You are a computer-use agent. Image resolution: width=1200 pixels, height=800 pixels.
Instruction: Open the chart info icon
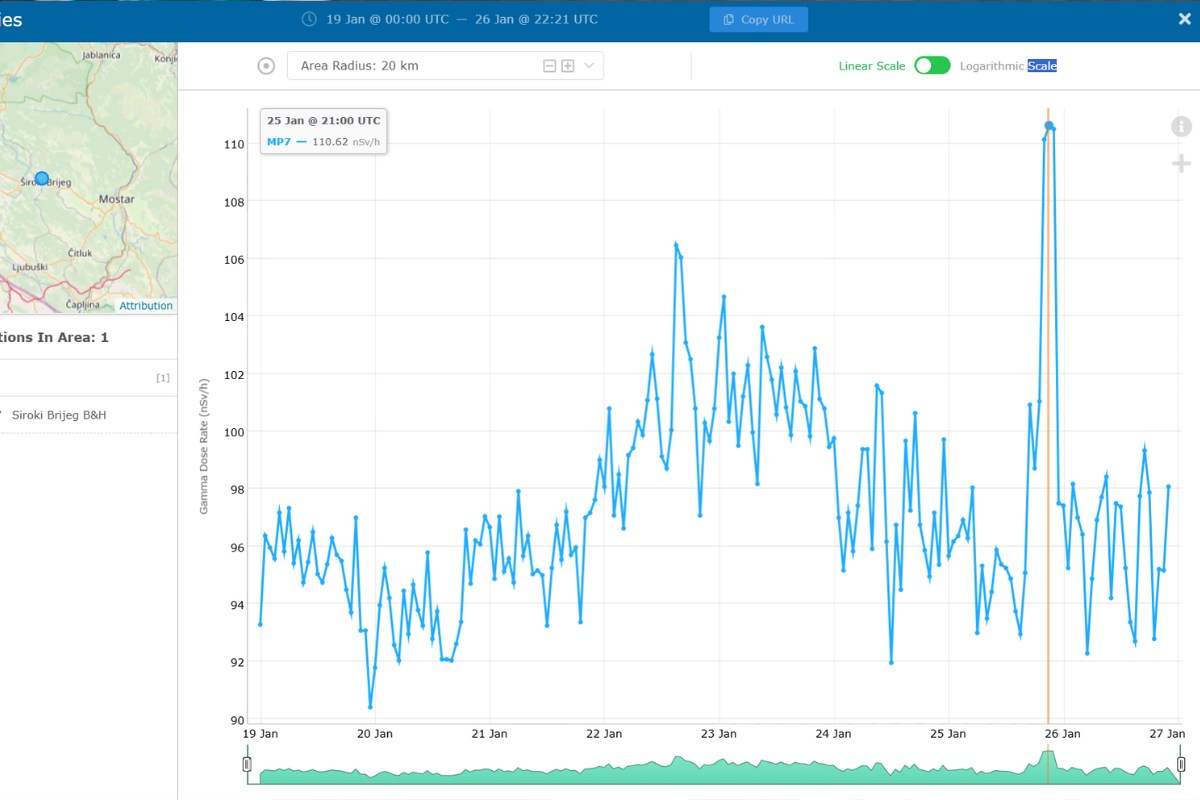(1181, 126)
